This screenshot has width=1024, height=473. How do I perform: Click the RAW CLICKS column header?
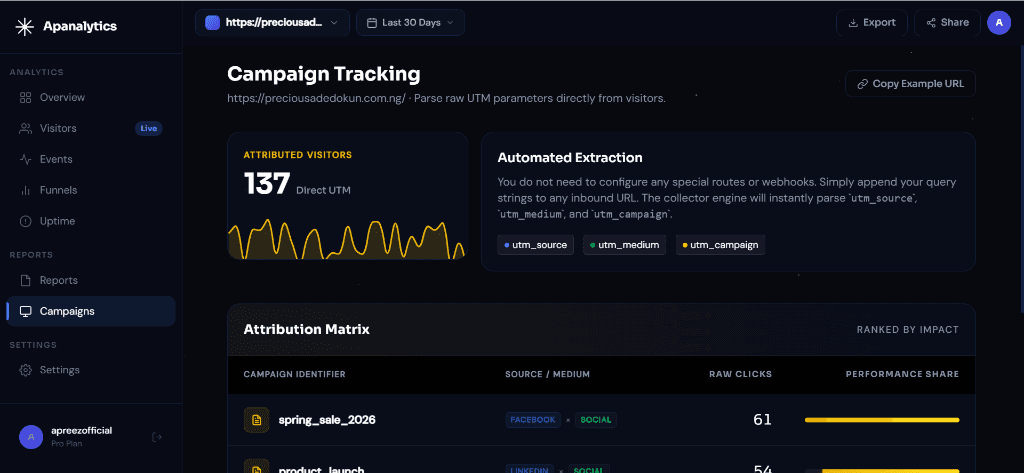(x=741, y=374)
